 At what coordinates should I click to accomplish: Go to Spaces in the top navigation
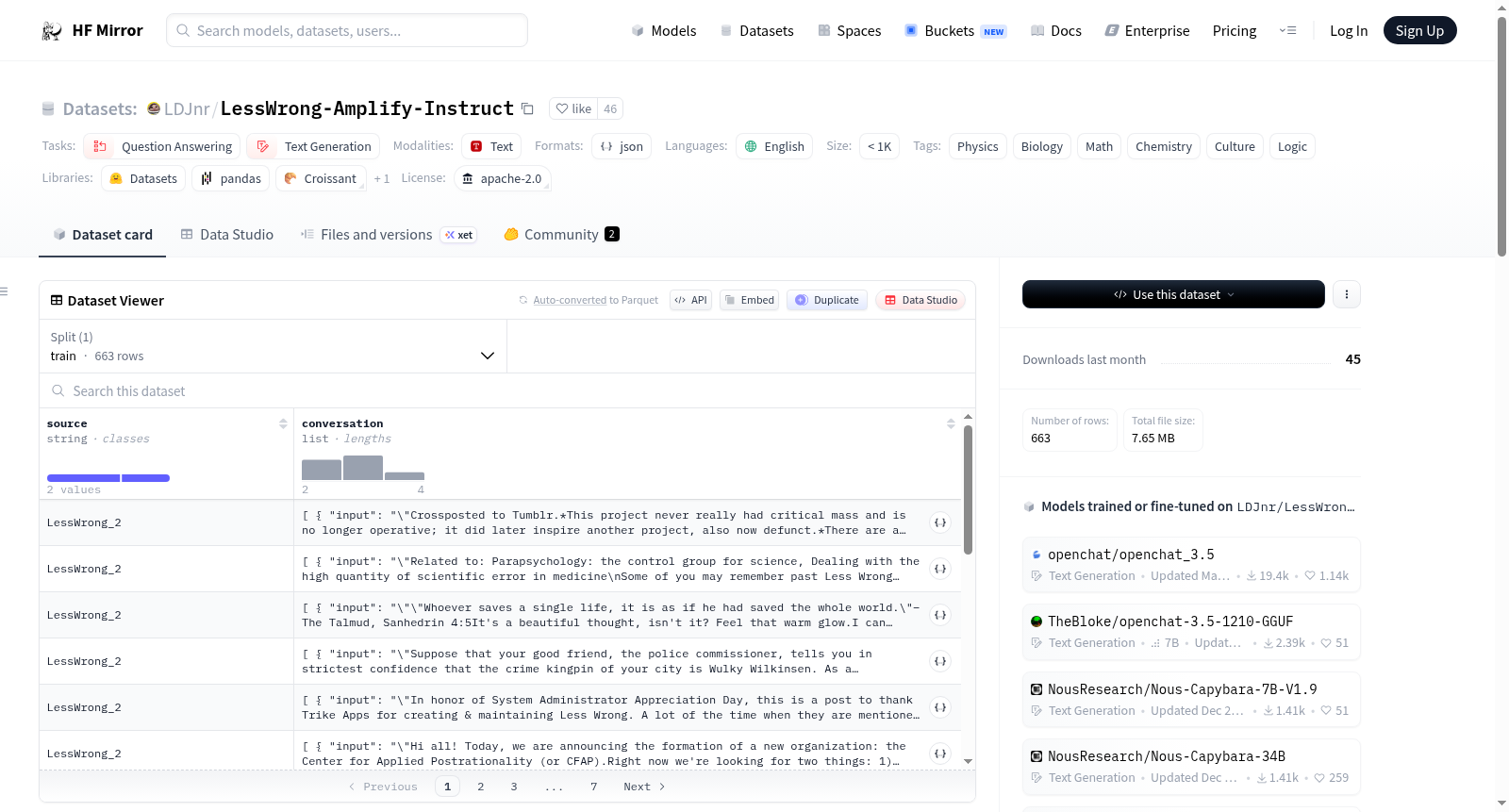pyautogui.click(x=850, y=31)
